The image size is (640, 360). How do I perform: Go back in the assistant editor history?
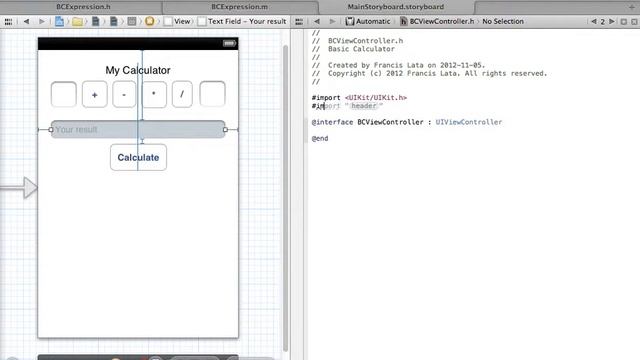click(x=317, y=22)
